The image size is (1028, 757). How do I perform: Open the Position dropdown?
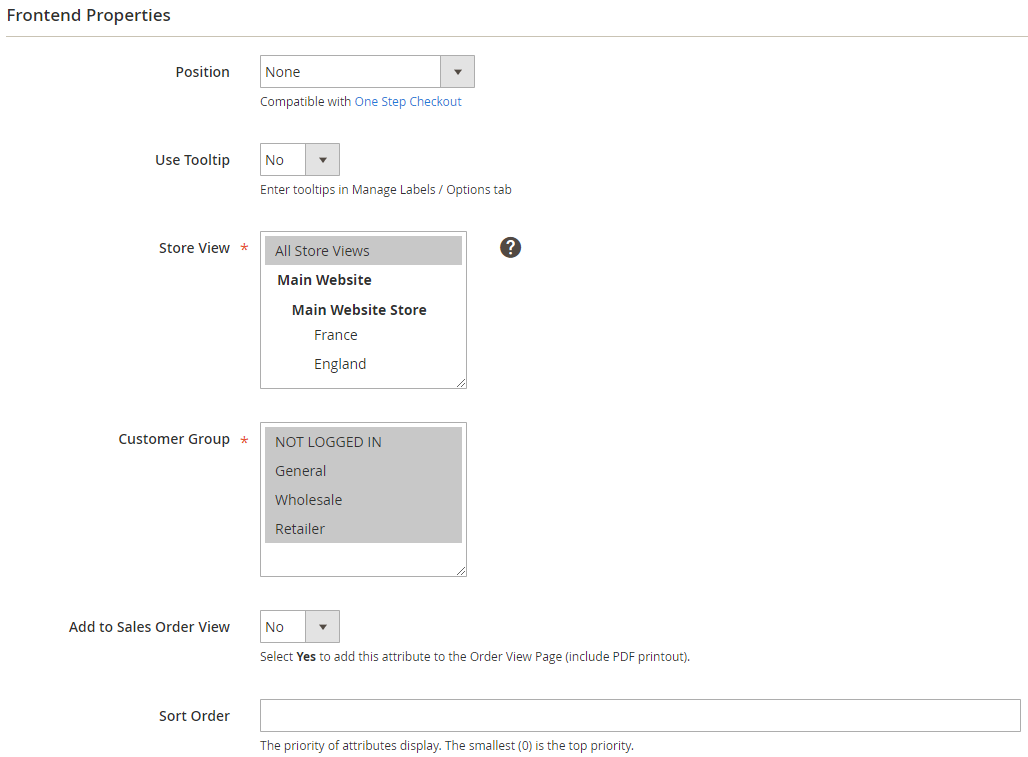click(x=352, y=72)
